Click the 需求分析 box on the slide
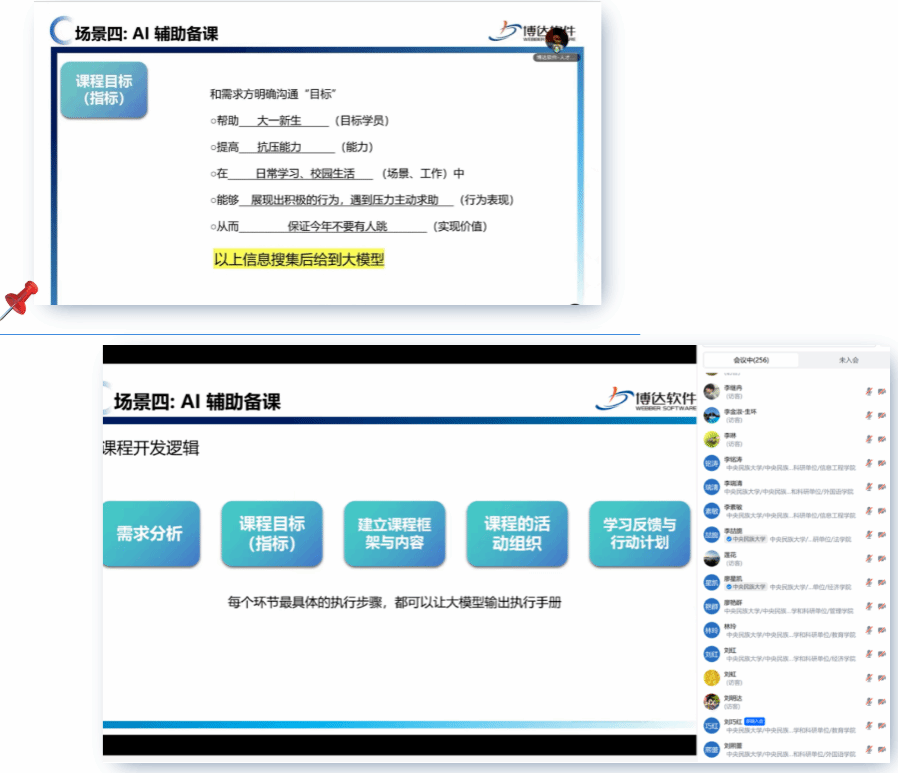898x773 pixels. point(150,533)
